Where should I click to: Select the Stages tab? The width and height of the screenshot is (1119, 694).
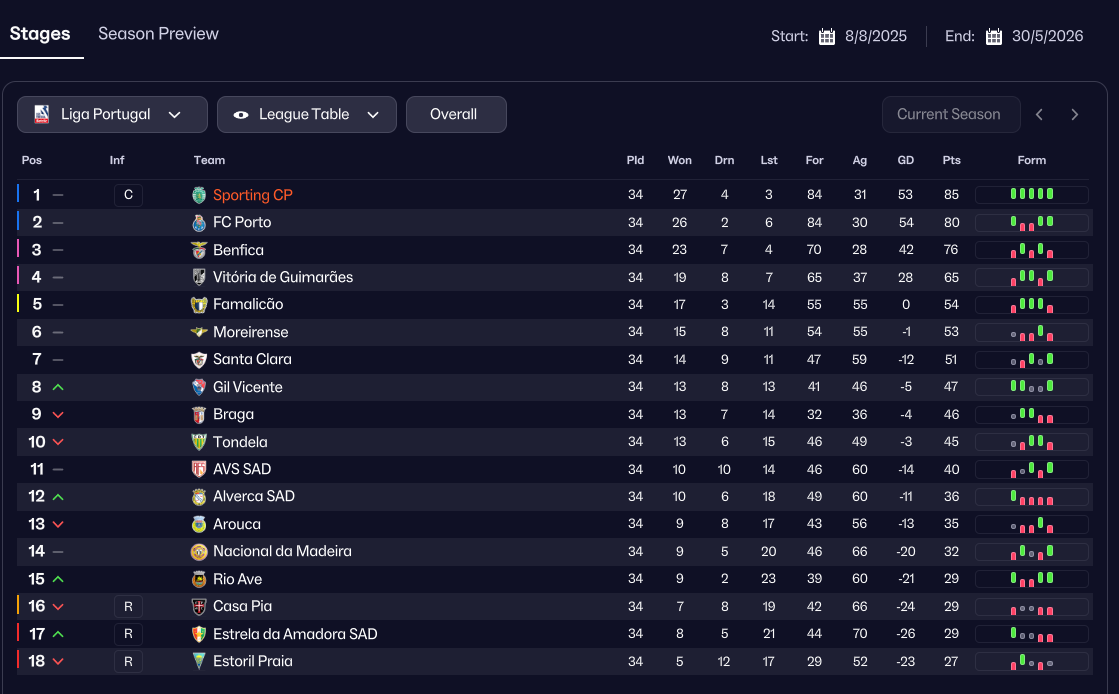click(x=40, y=34)
